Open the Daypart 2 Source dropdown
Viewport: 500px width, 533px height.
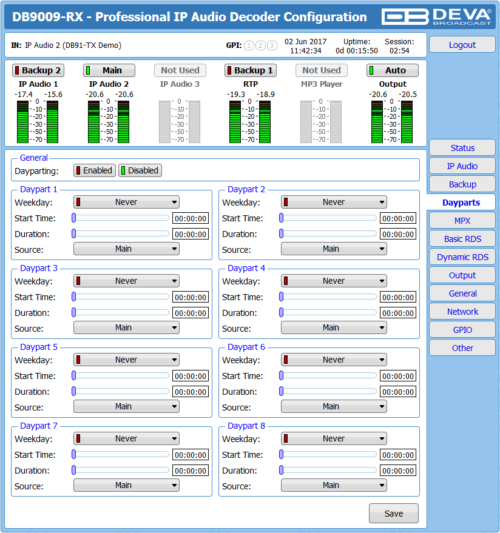(334, 249)
